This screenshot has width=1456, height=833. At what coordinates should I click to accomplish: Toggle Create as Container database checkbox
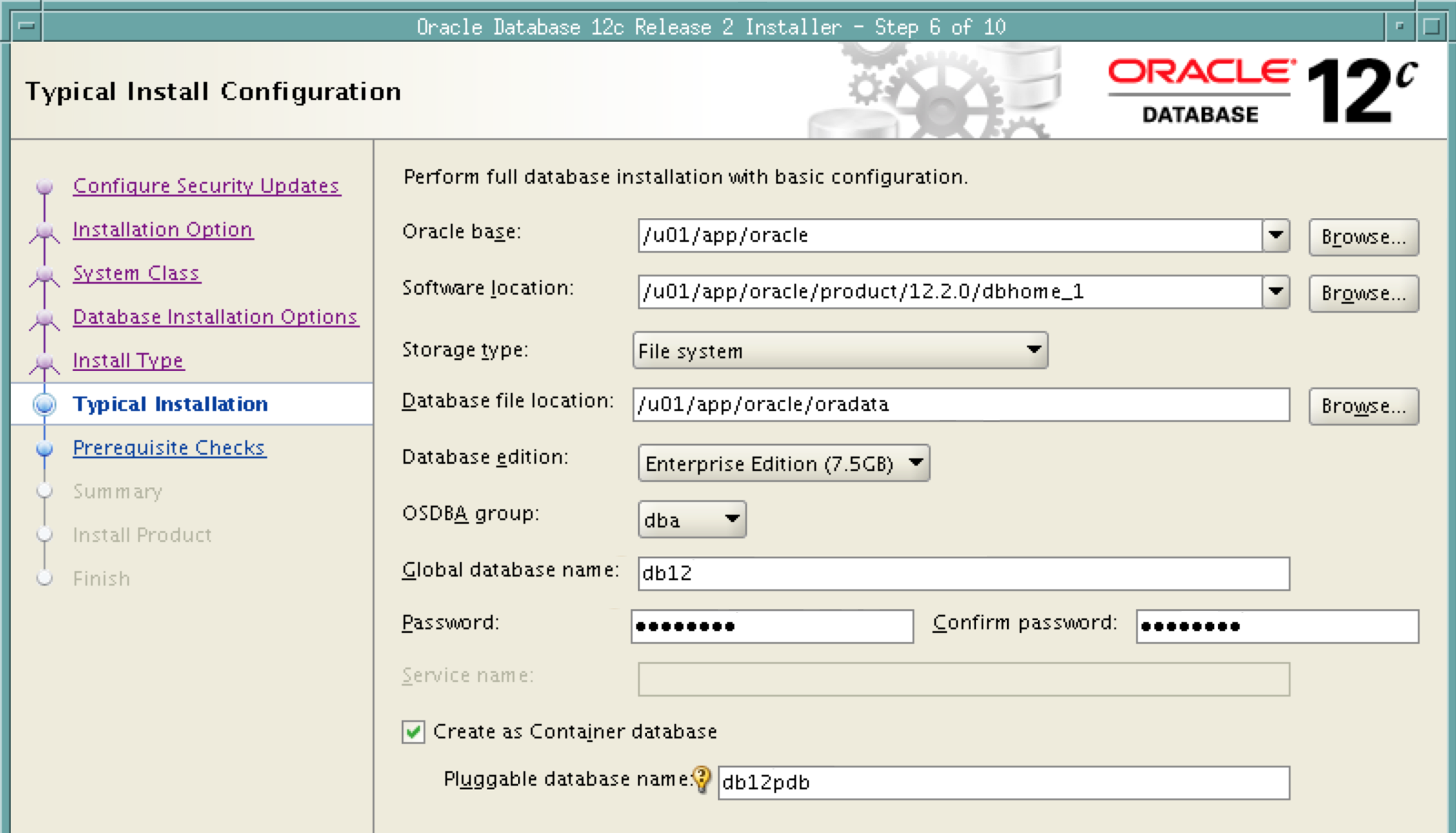pos(413,732)
